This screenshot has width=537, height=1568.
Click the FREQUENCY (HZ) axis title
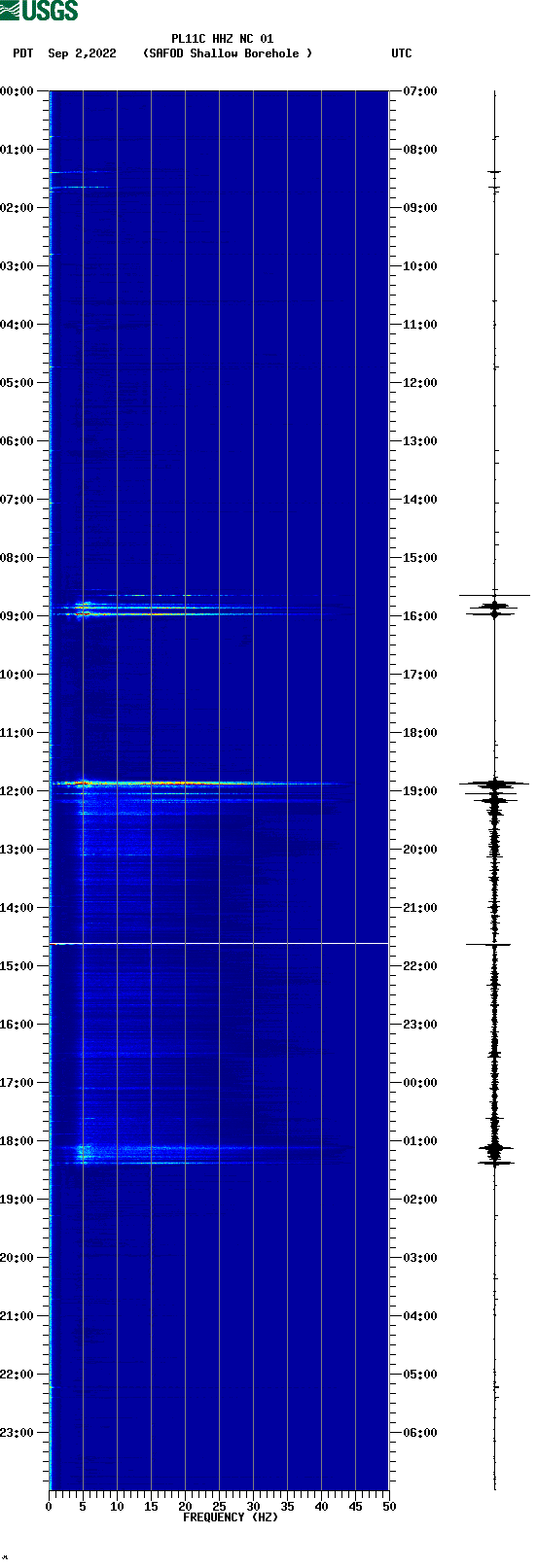click(231, 1517)
